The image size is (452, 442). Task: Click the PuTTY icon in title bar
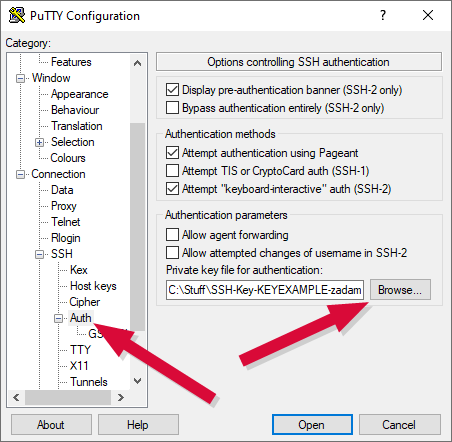16,15
